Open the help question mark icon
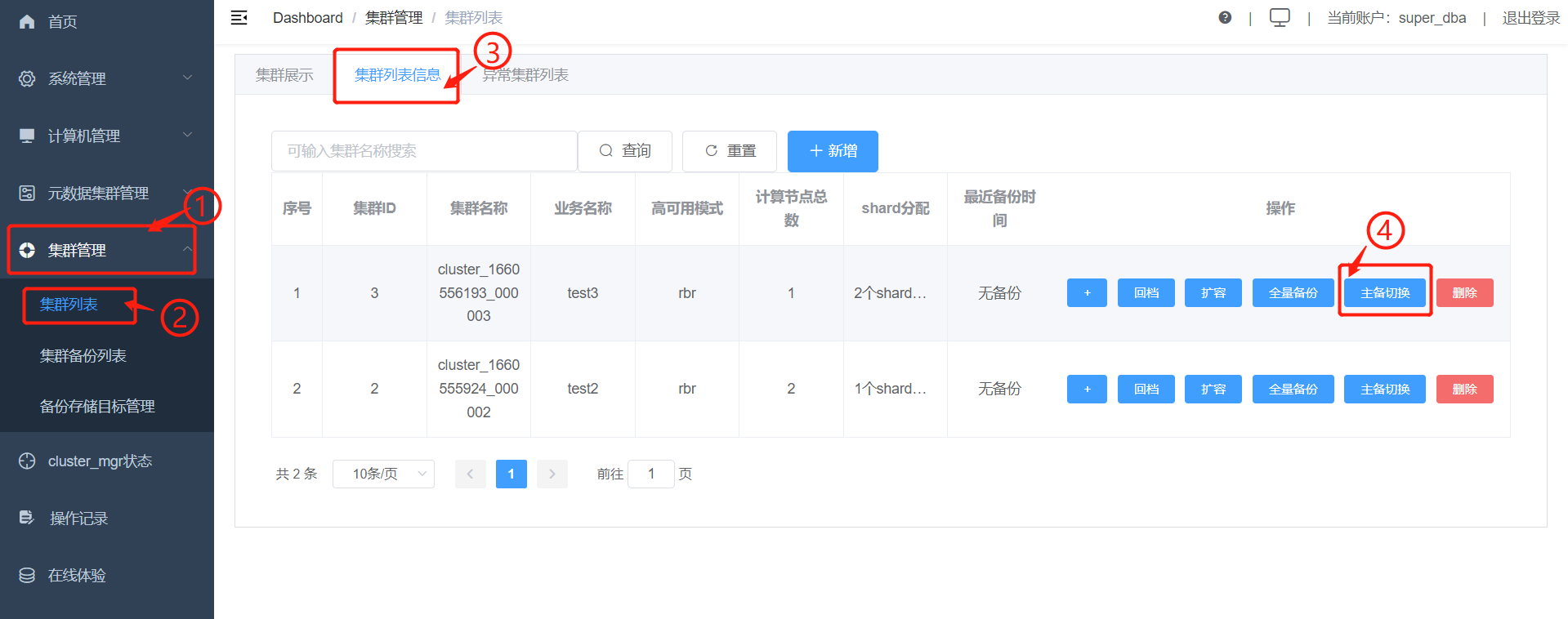1568x619 pixels. 1224,18
